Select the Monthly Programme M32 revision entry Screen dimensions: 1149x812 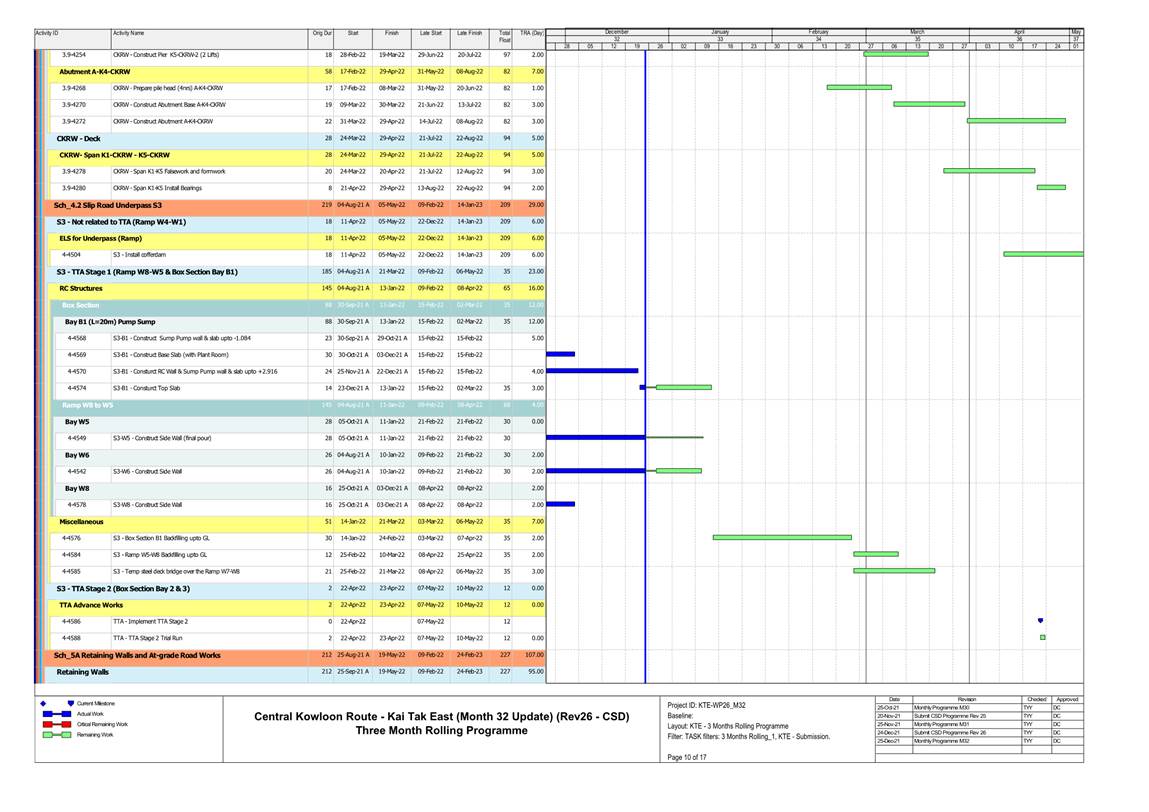coord(940,741)
